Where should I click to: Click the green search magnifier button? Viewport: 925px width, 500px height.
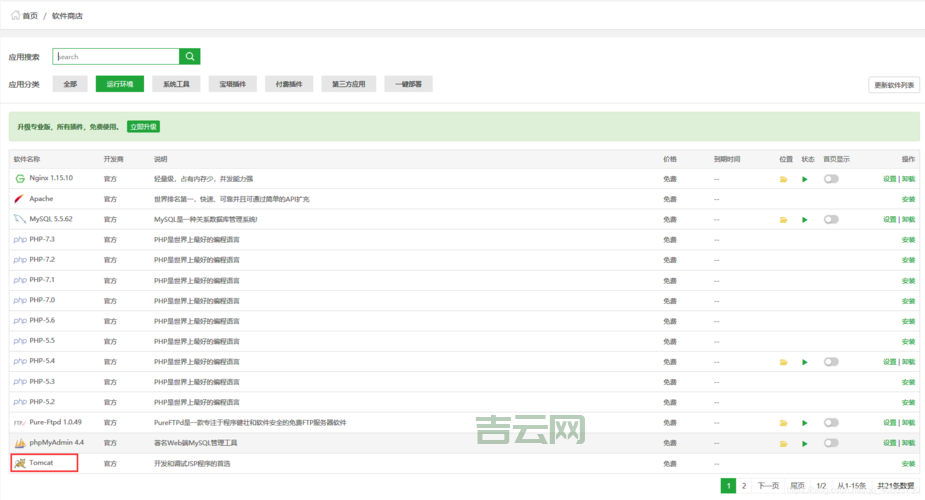(190, 57)
